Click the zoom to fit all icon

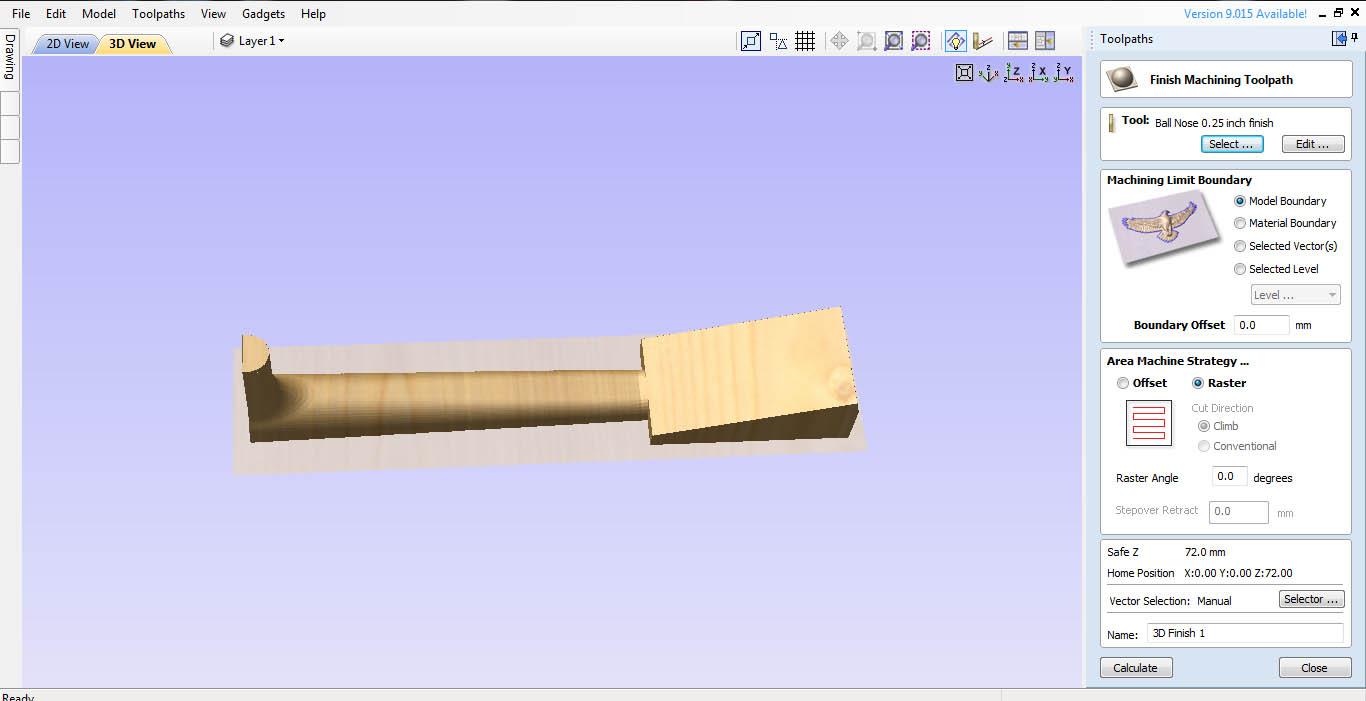coord(894,41)
